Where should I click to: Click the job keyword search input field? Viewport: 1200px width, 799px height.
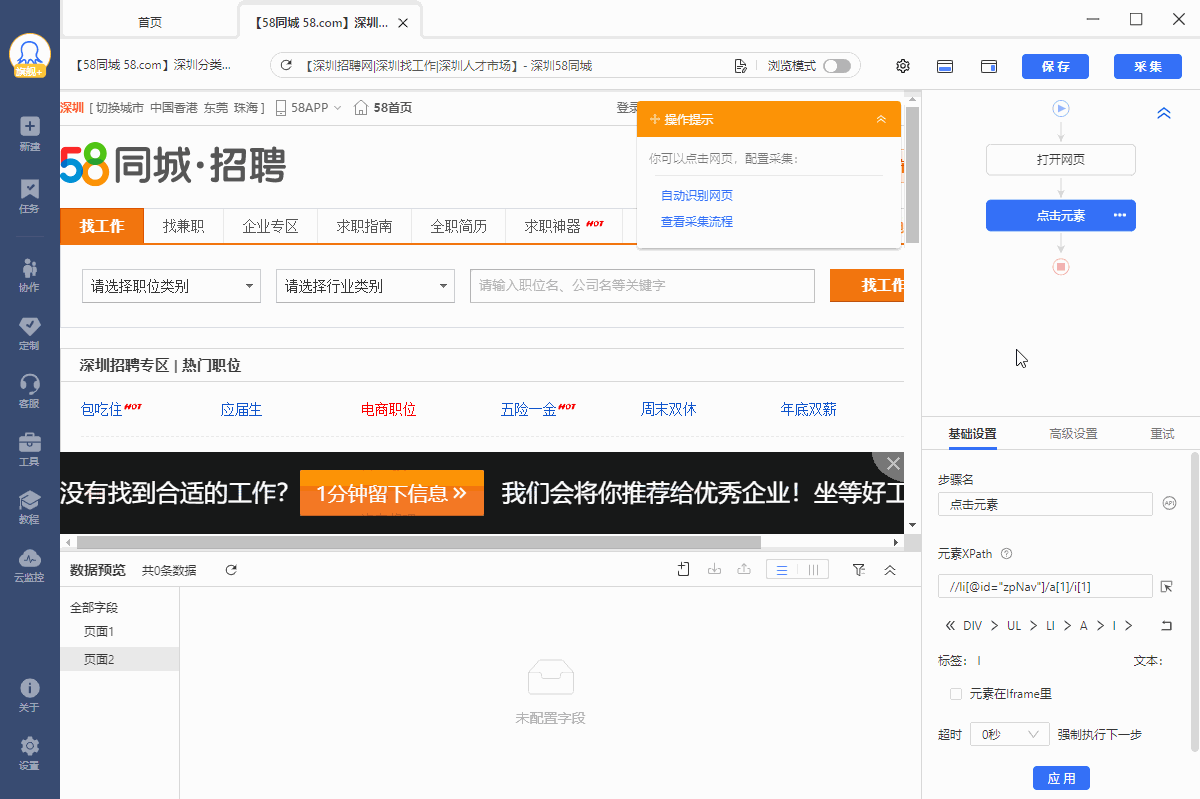coord(642,286)
